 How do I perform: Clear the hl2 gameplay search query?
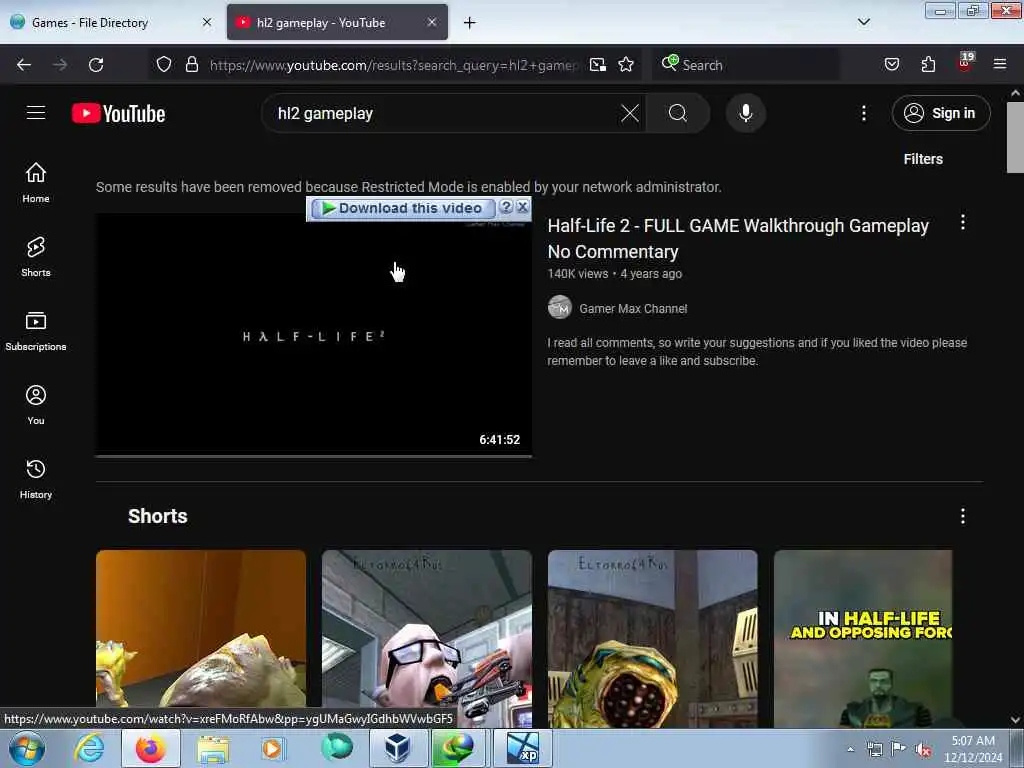pyautogui.click(x=630, y=113)
